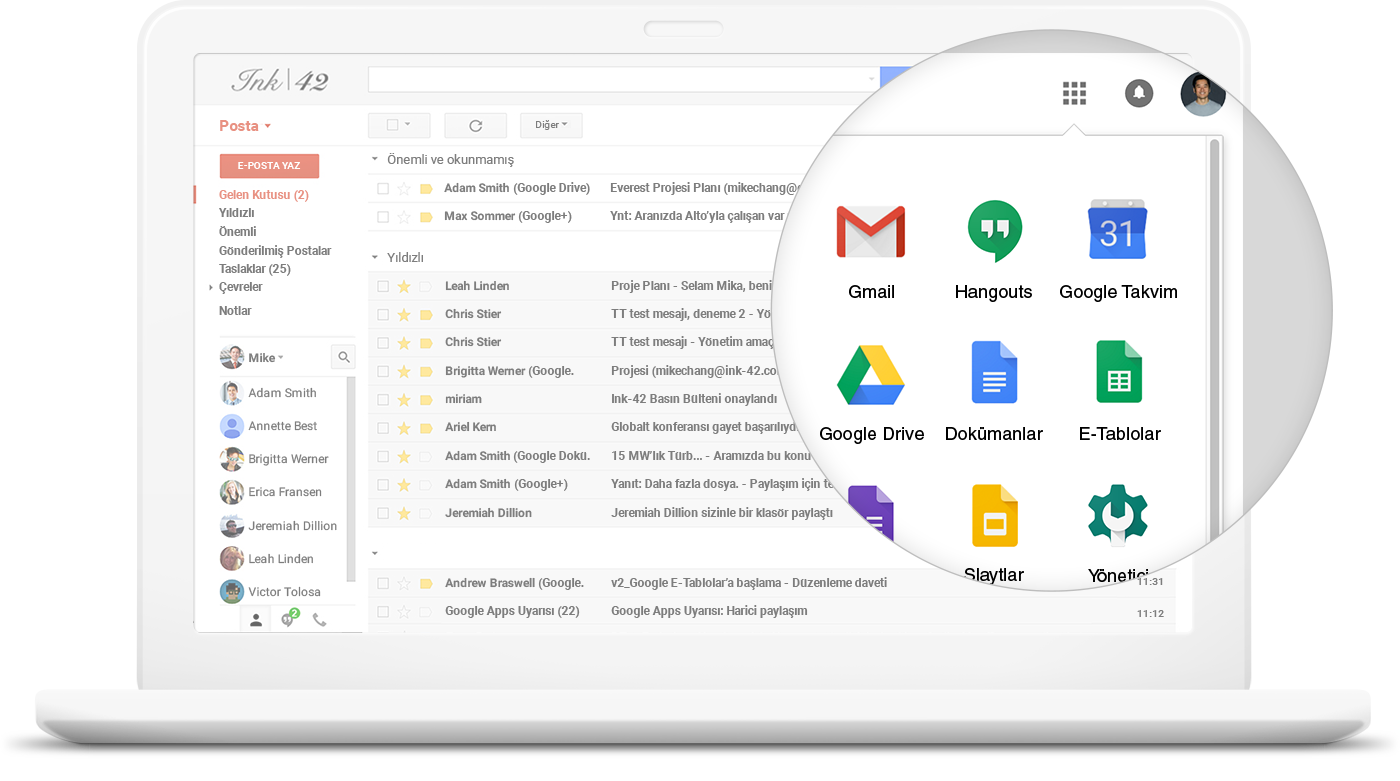Click the refresh button in mail toolbar
The image size is (1400, 781).
click(476, 125)
